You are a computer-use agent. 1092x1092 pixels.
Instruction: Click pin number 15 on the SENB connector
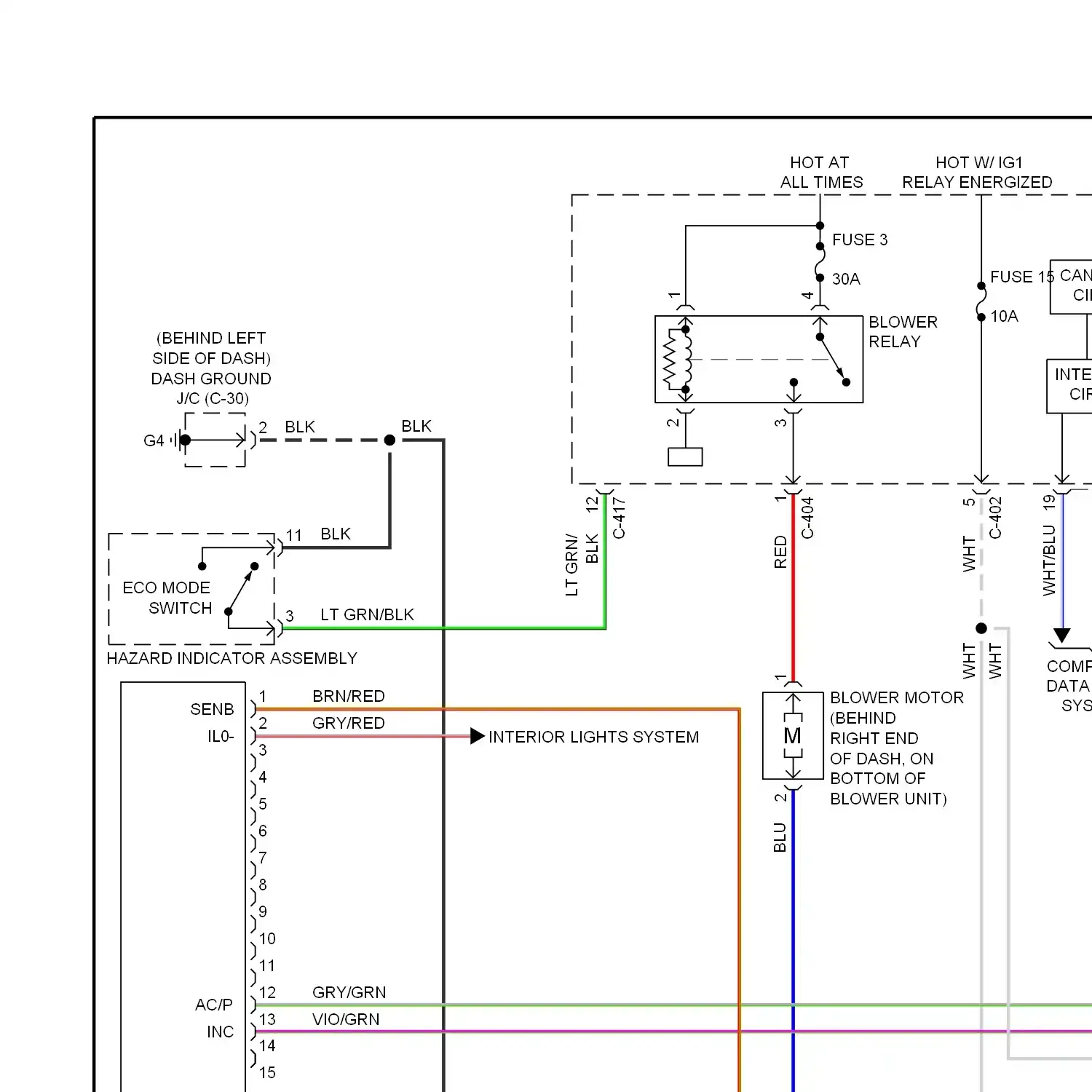(267, 1072)
